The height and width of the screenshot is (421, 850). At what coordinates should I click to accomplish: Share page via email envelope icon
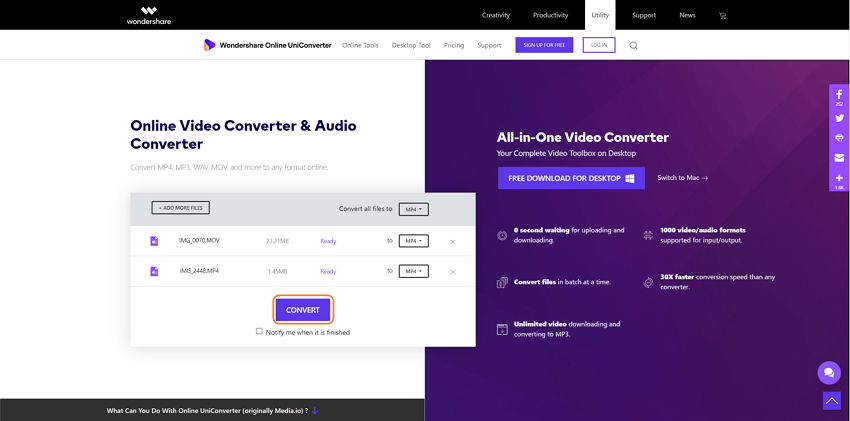[839, 158]
